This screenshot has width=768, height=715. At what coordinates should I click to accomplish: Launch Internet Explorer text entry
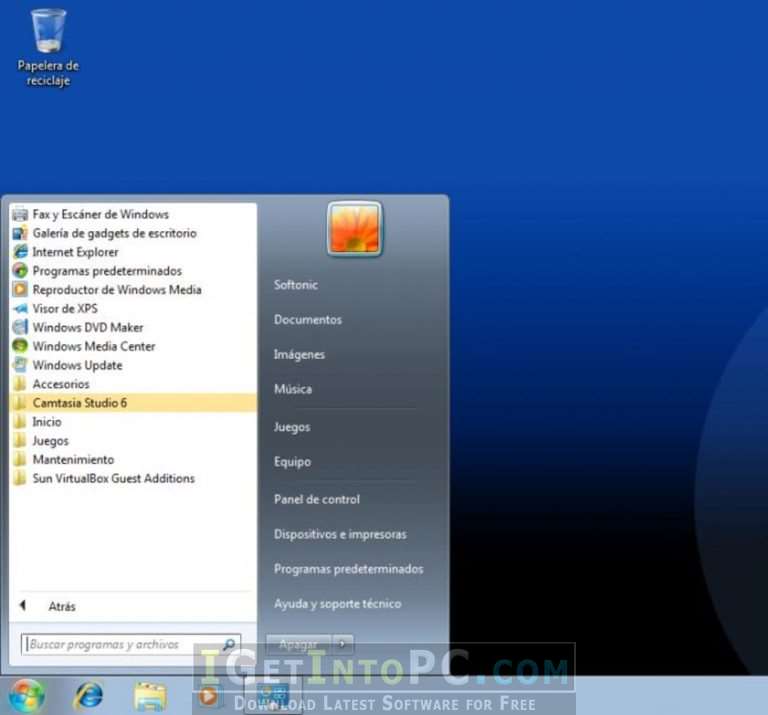pyautogui.click(x=75, y=252)
